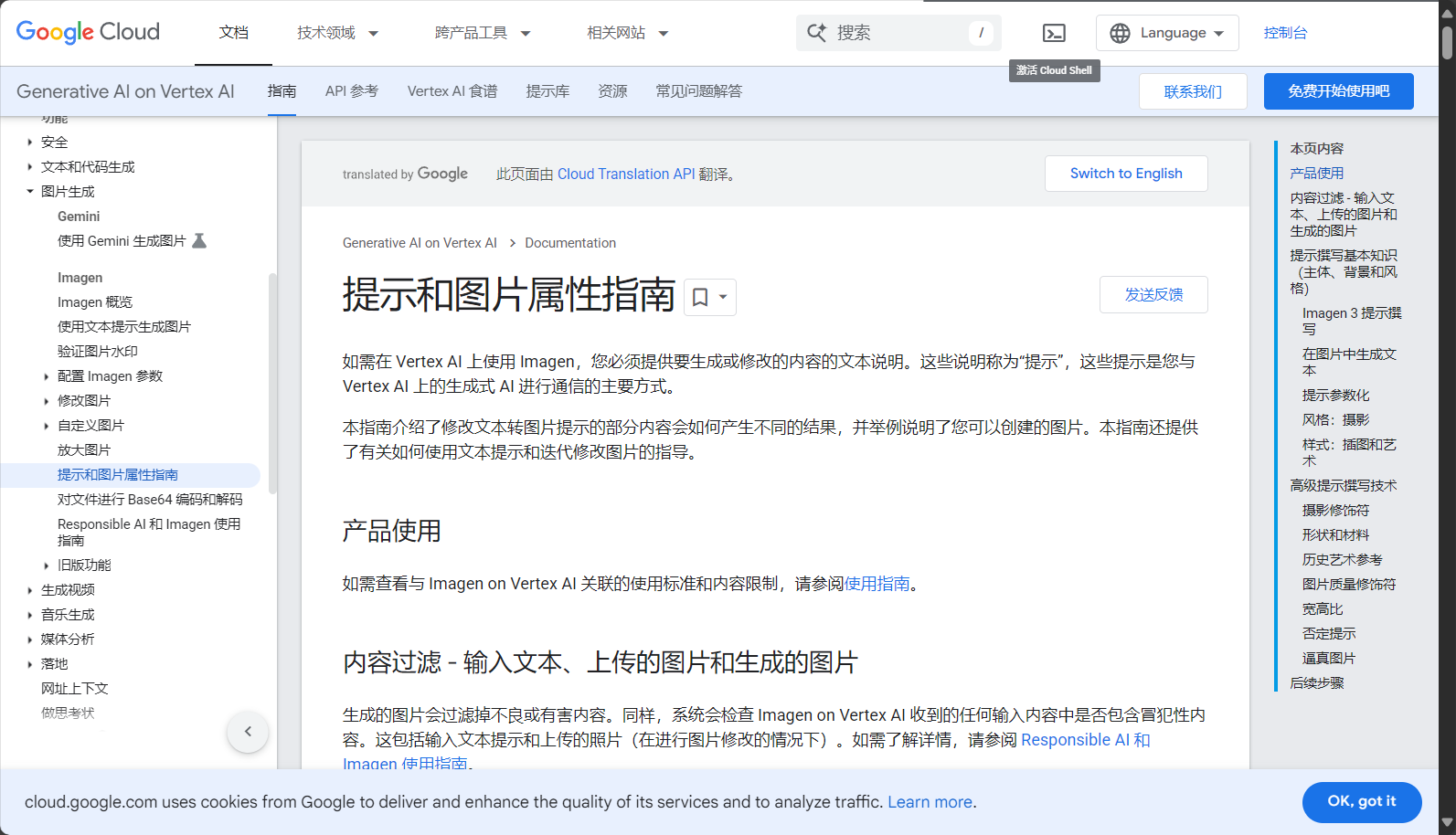Activate Cloud Shell terminal icon
Image resolution: width=1456 pixels, height=835 pixels.
pos(1054,33)
